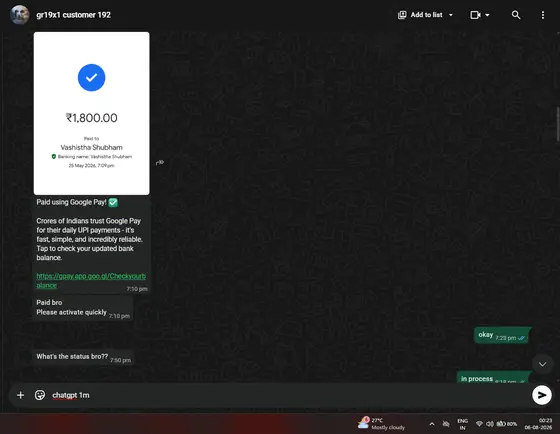Open the ₹1,800.00 payment receipt image
This screenshot has width=560, height=434.
[91, 113]
